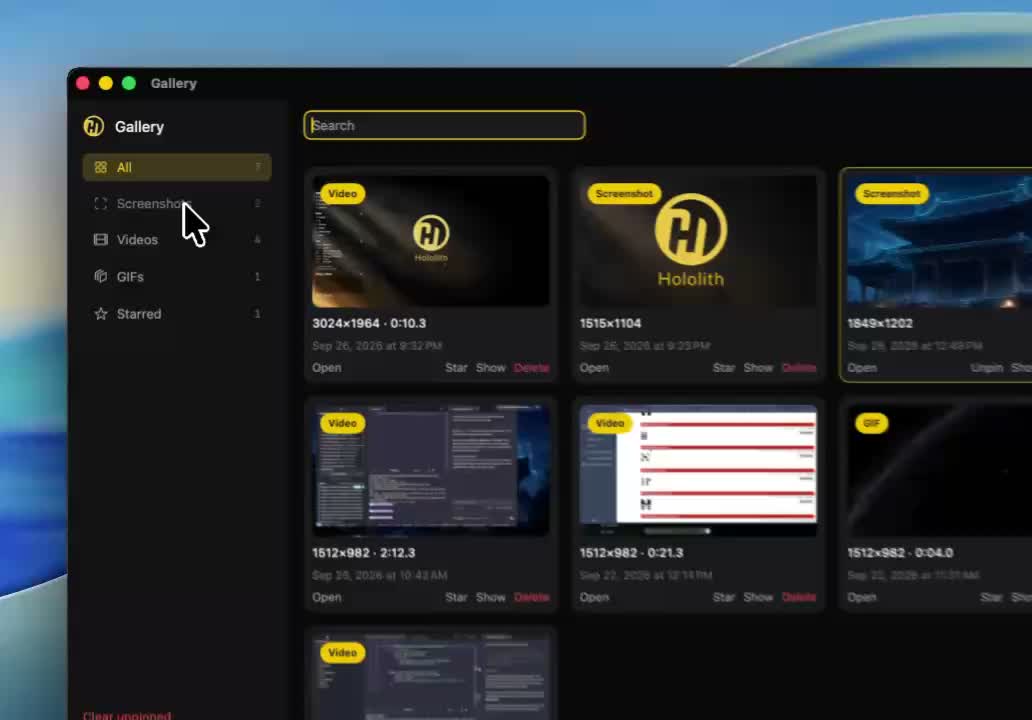Star the 0:21.3 video
The image size is (1032, 720).
click(724, 597)
